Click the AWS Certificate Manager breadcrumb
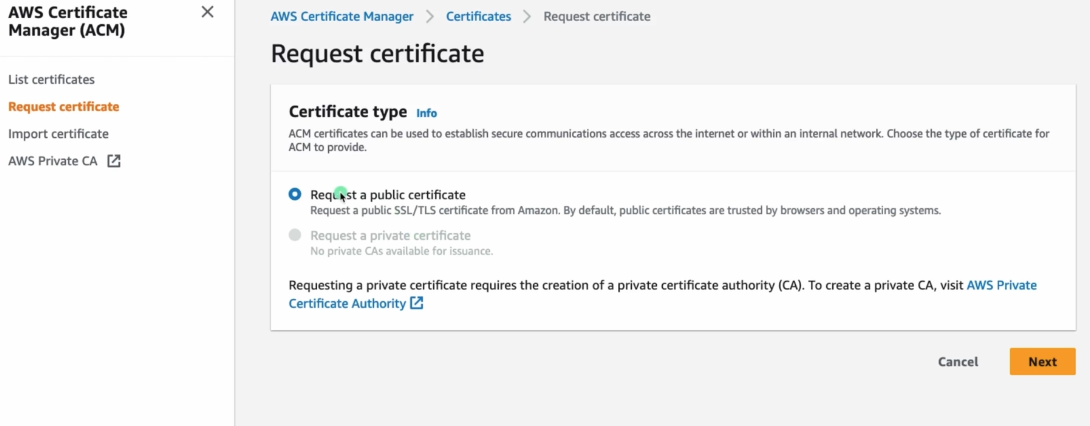1090x426 pixels. (341, 17)
